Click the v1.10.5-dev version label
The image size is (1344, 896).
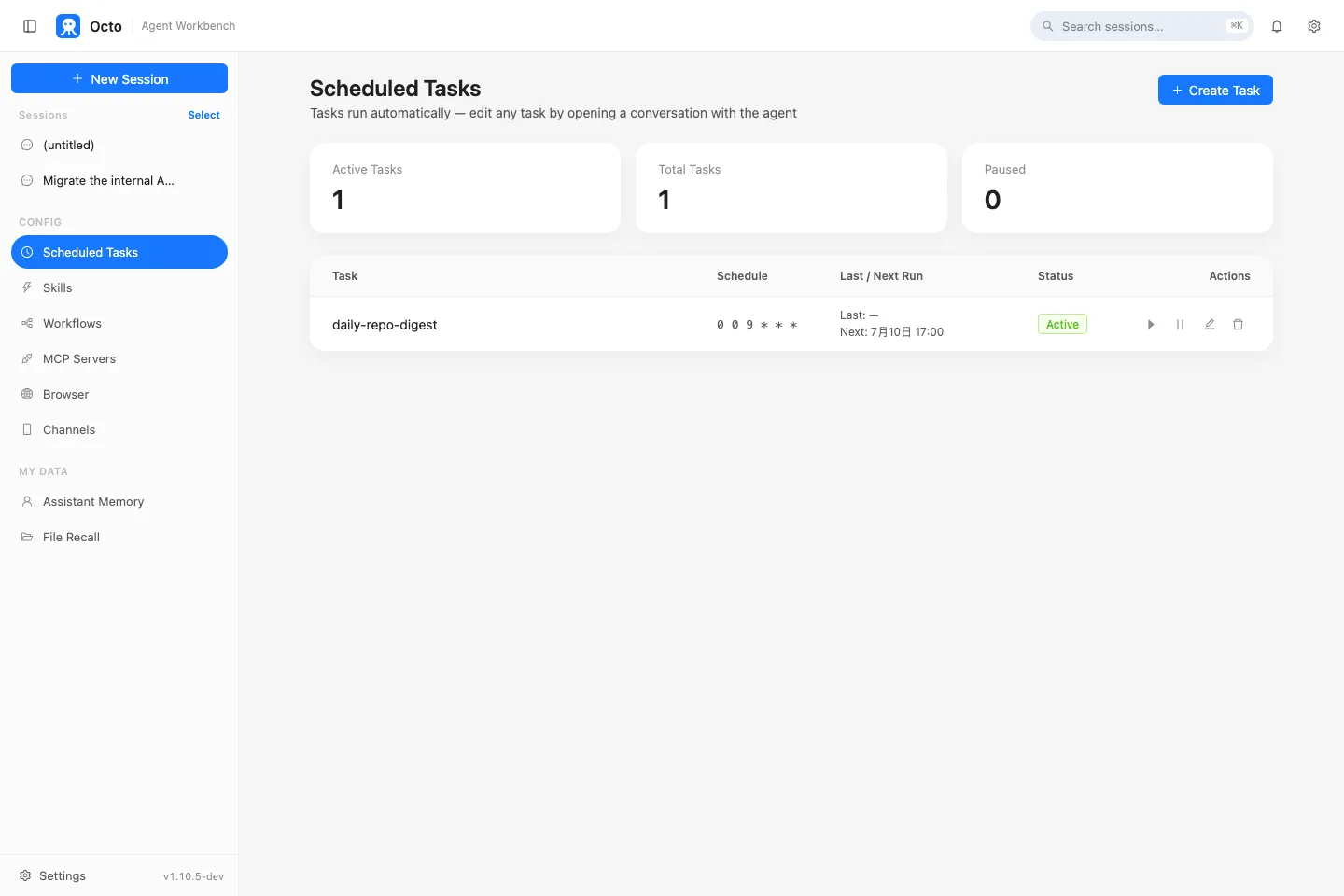click(193, 876)
